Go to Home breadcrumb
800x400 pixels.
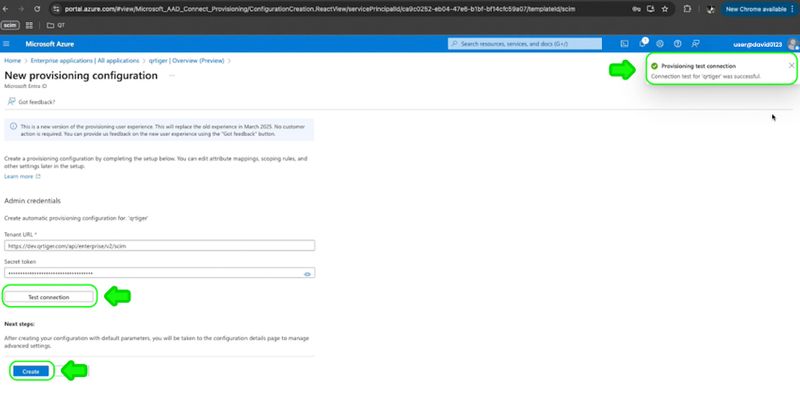13,61
